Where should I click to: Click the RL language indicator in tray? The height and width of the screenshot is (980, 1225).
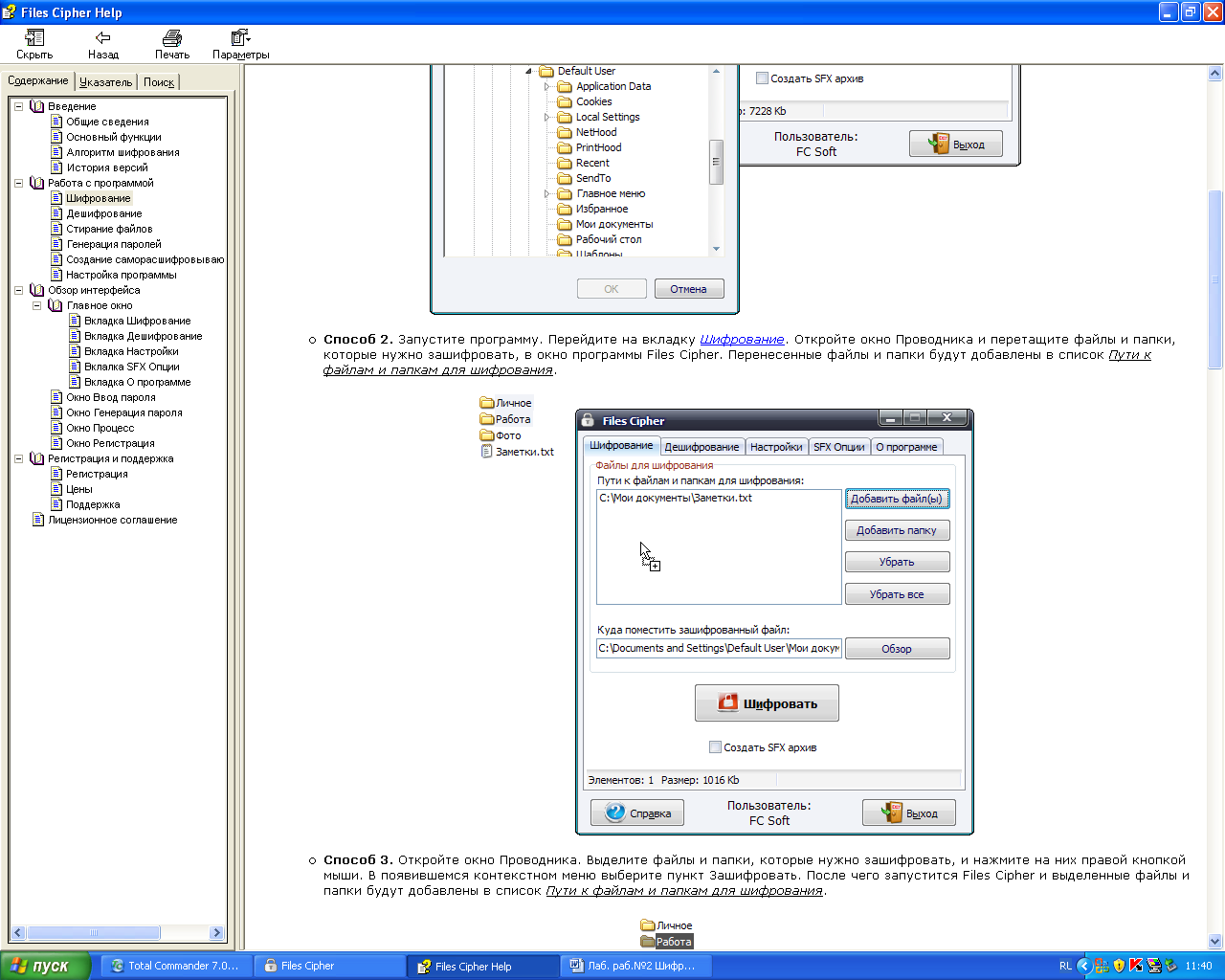[x=1065, y=966]
